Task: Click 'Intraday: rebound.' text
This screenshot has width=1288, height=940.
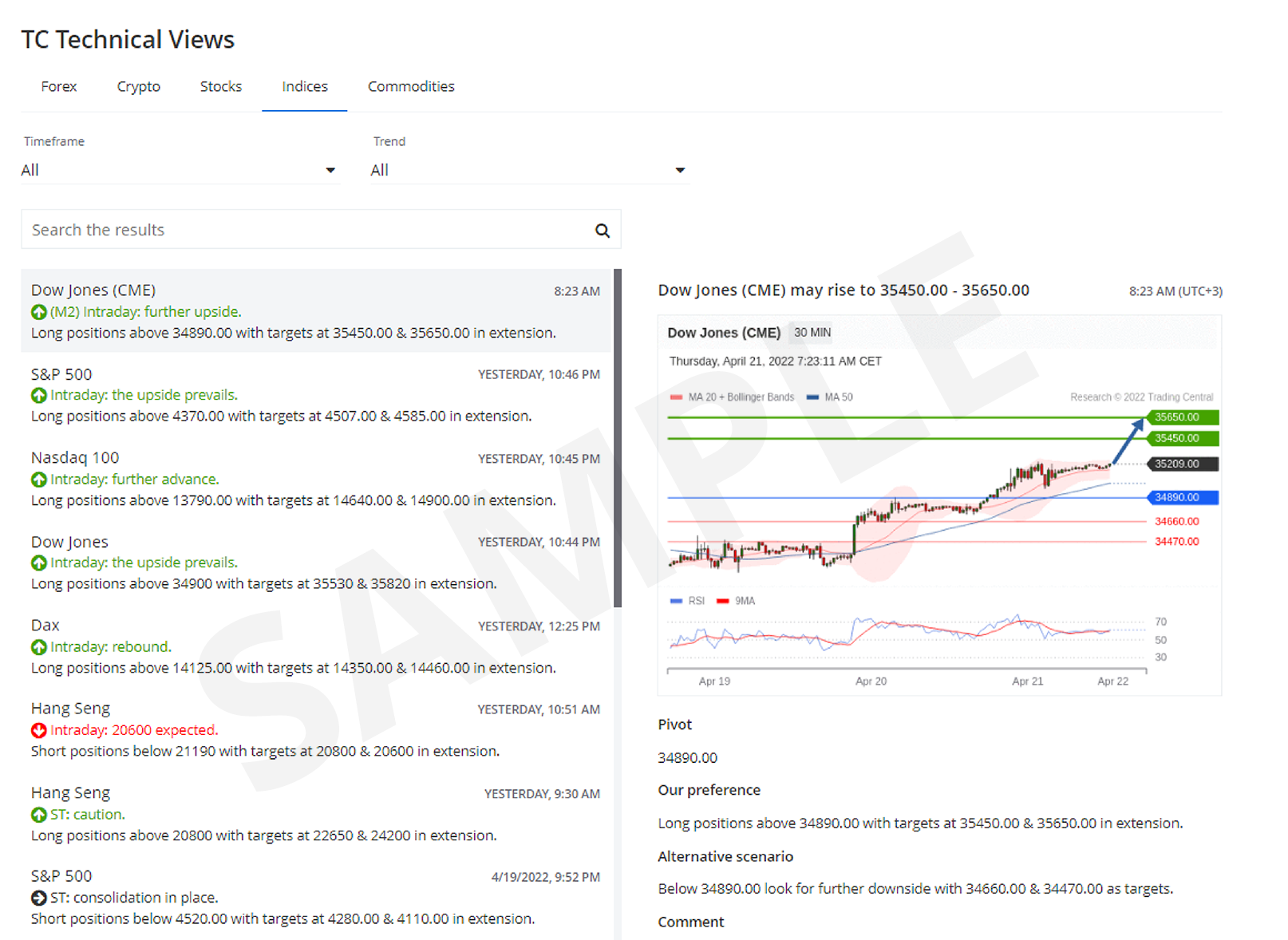Action: coord(111,647)
